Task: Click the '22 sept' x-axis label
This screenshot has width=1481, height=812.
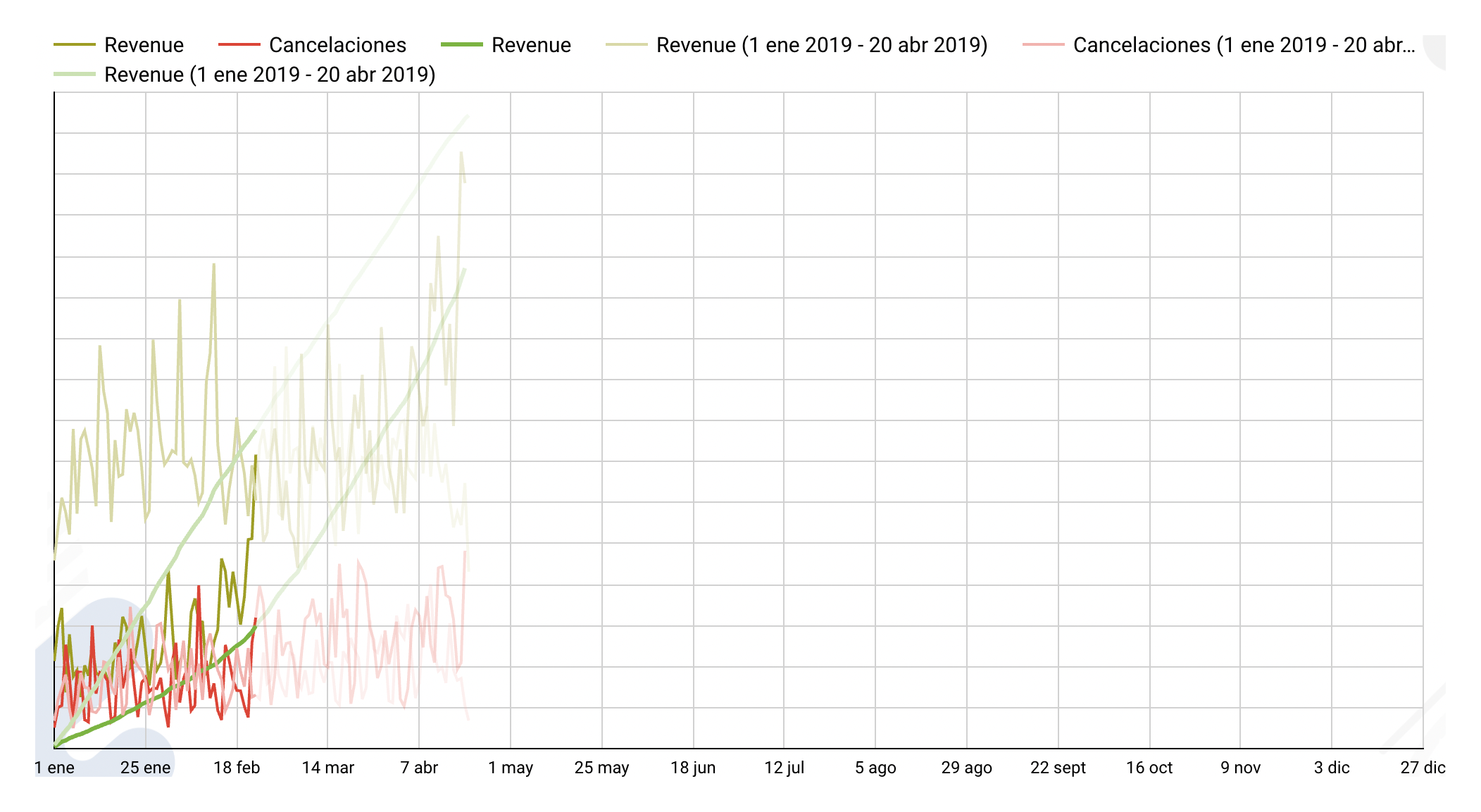Action: tap(1058, 768)
